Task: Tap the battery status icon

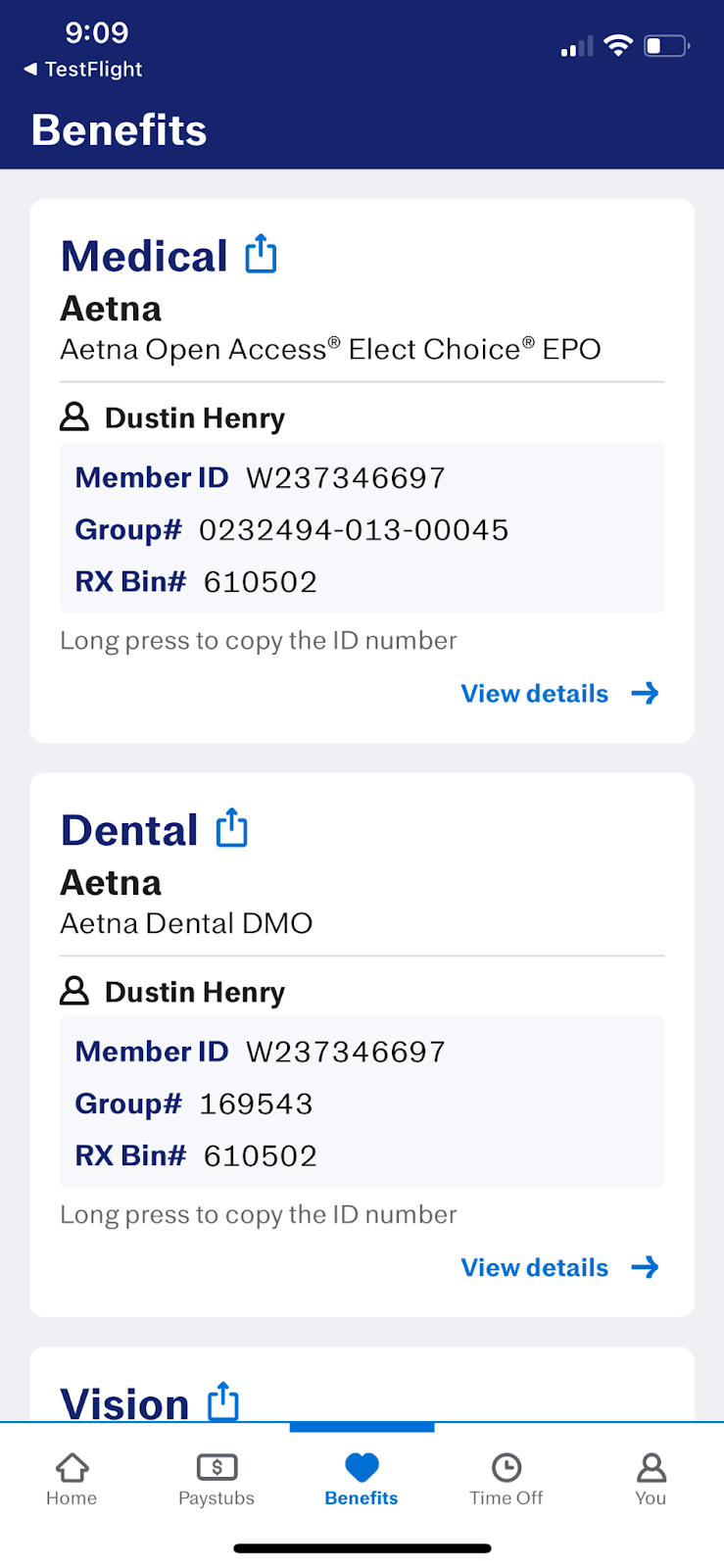Action: pos(667,45)
